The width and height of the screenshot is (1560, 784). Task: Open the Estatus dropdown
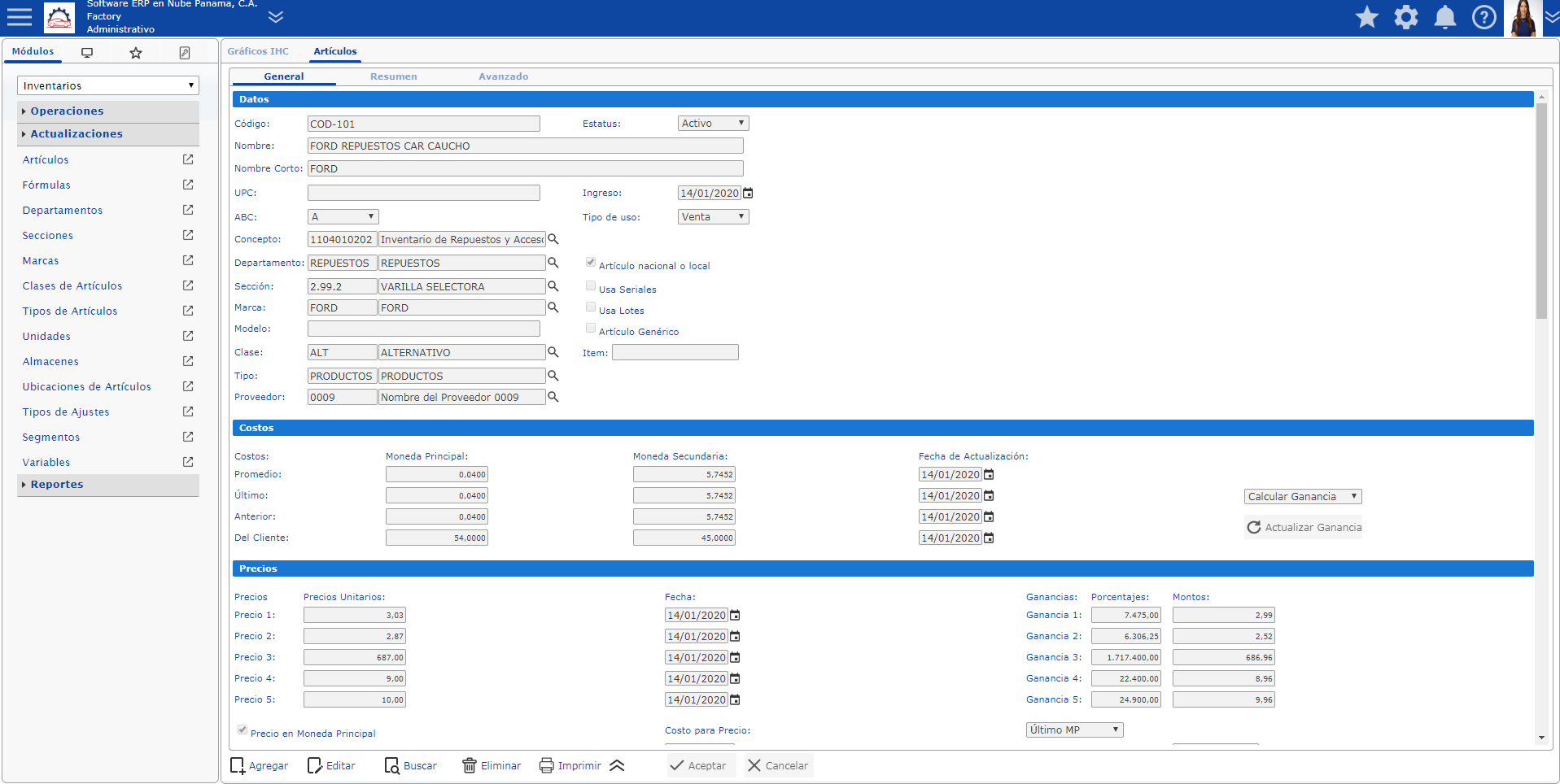tap(713, 124)
